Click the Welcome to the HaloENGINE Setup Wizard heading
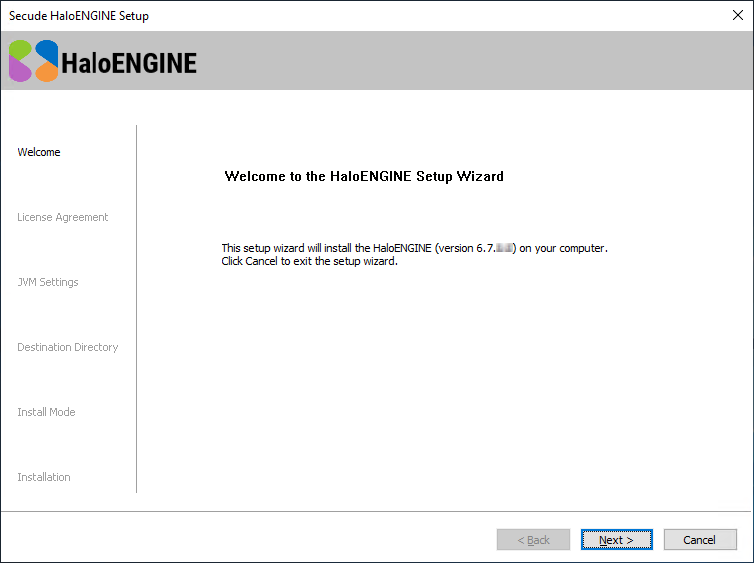This screenshot has width=754, height=563. point(364,176)
